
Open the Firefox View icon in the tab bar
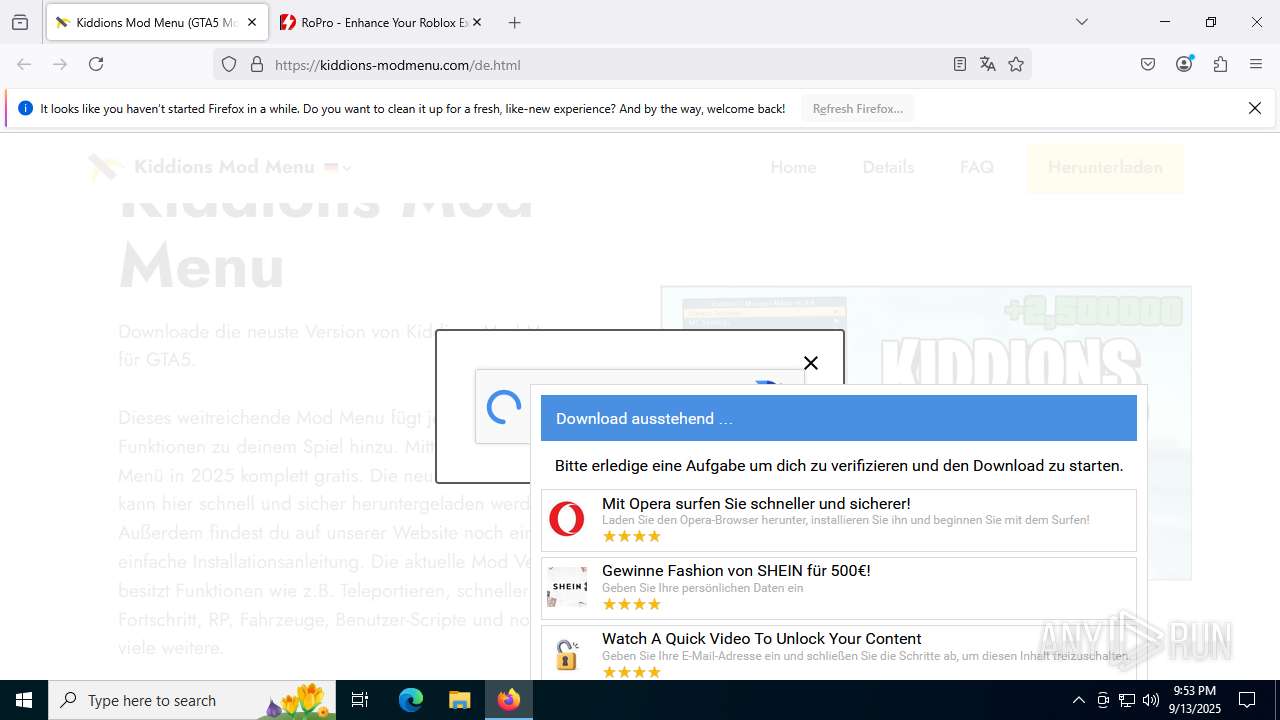[x=20, y=22]
